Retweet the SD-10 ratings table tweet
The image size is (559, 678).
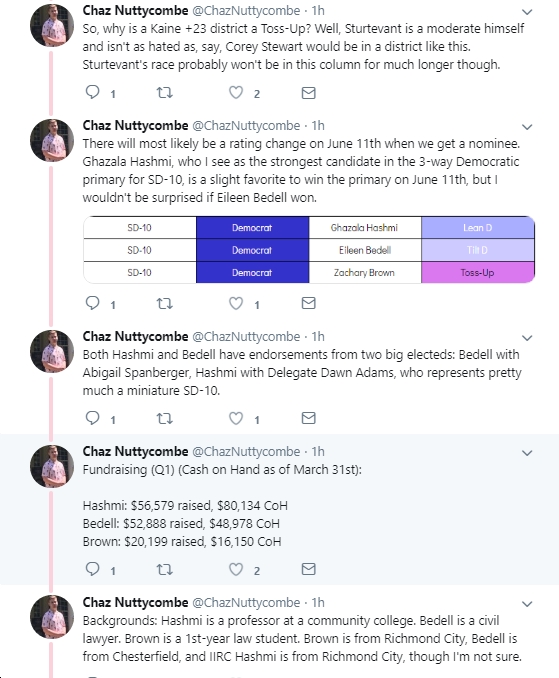(x=164, y=304)
